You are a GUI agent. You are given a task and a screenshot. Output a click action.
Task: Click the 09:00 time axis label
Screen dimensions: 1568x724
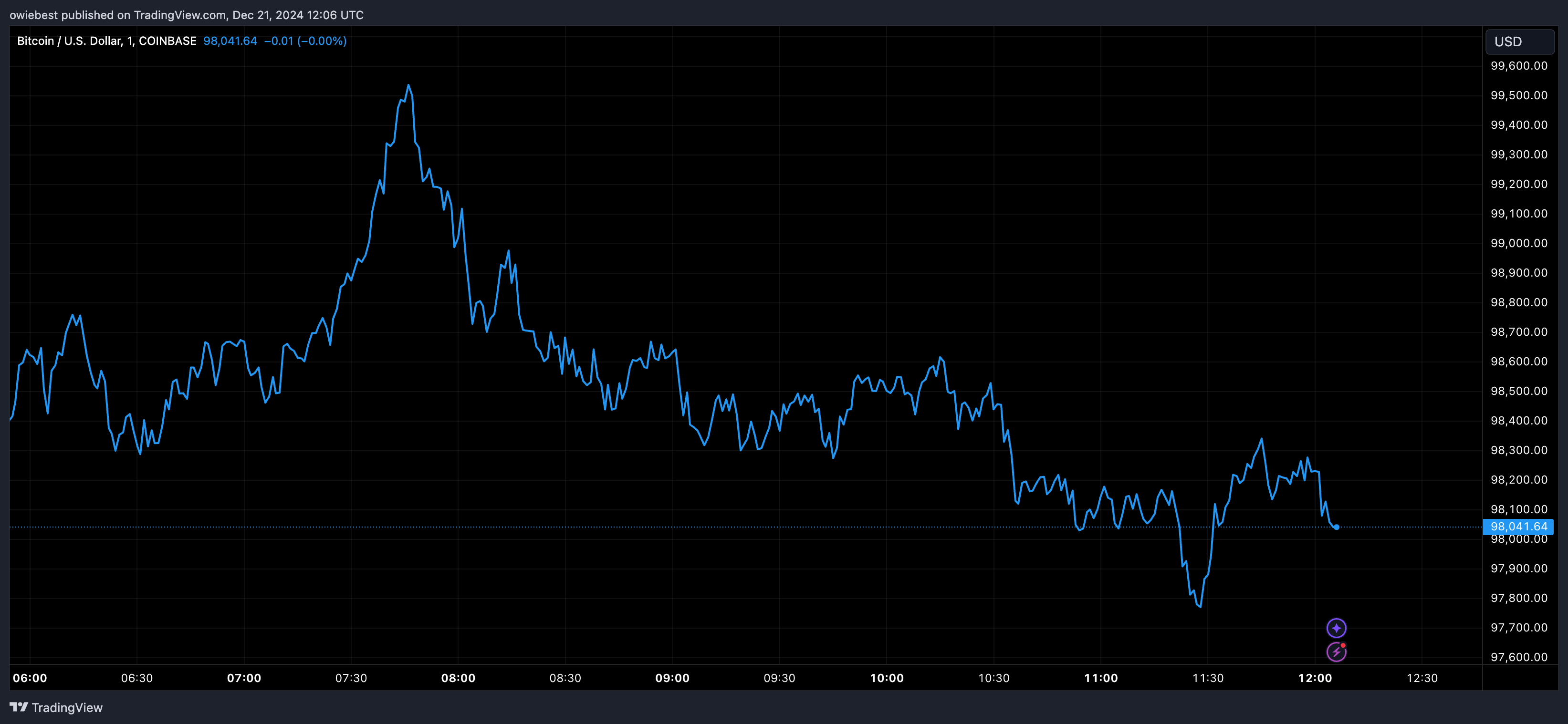pyautogui.click(x=673, y=678)
